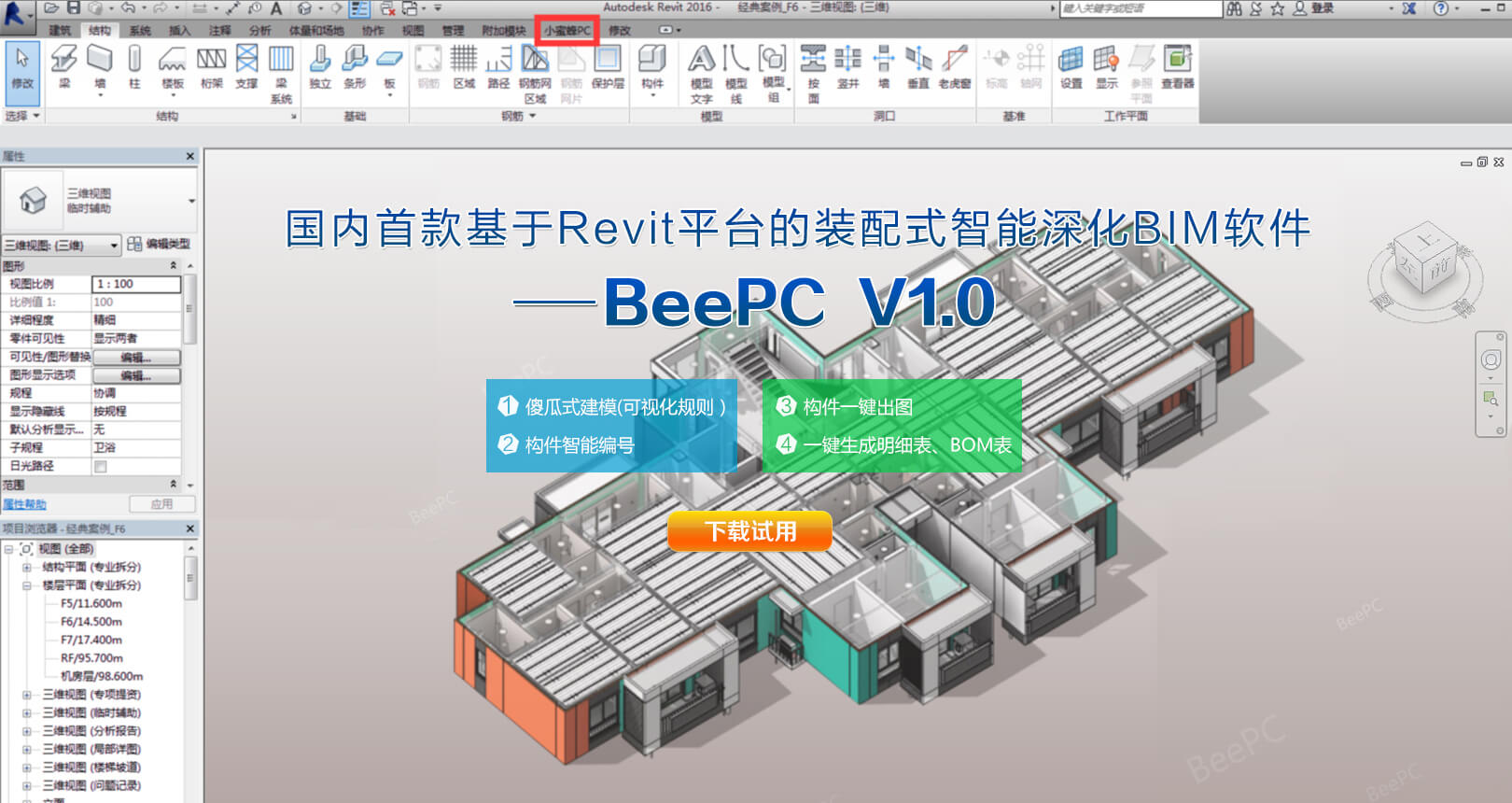Image resolution: width=1512 pixels, height=803 pixels.
Task: Click the keyword search input field
Action: tap(1141, 8)
